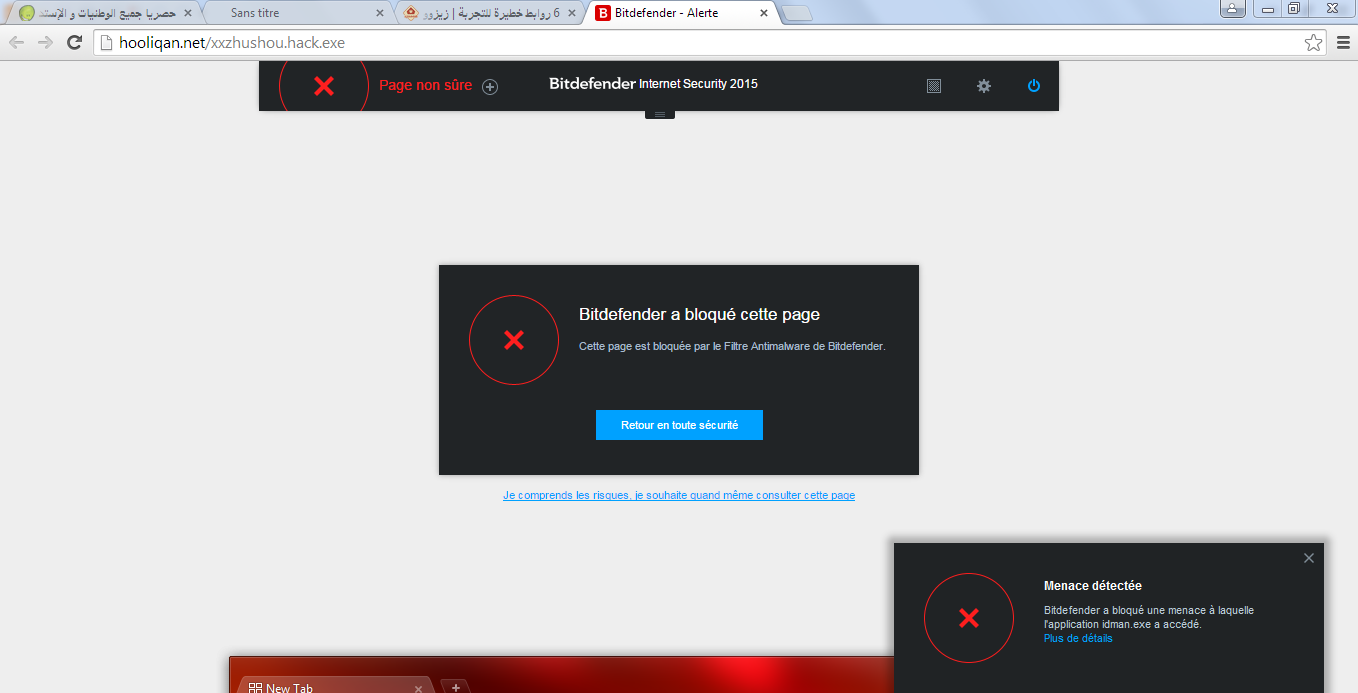Image resolution: width=1358 pixels, height=693 pixels.
Task: Close the Menace détectée notification
Action: coord(1309,558)
